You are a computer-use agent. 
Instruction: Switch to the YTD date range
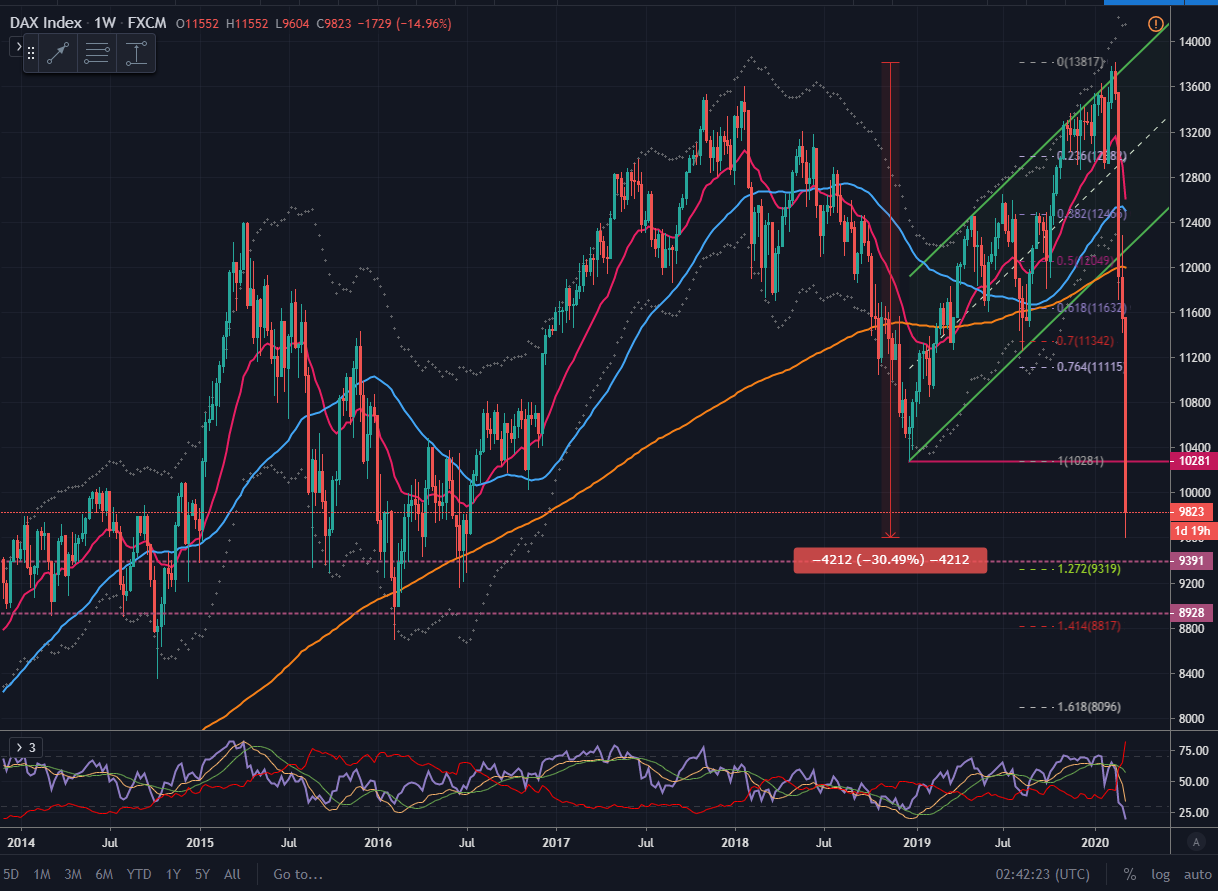pos(139,874)
